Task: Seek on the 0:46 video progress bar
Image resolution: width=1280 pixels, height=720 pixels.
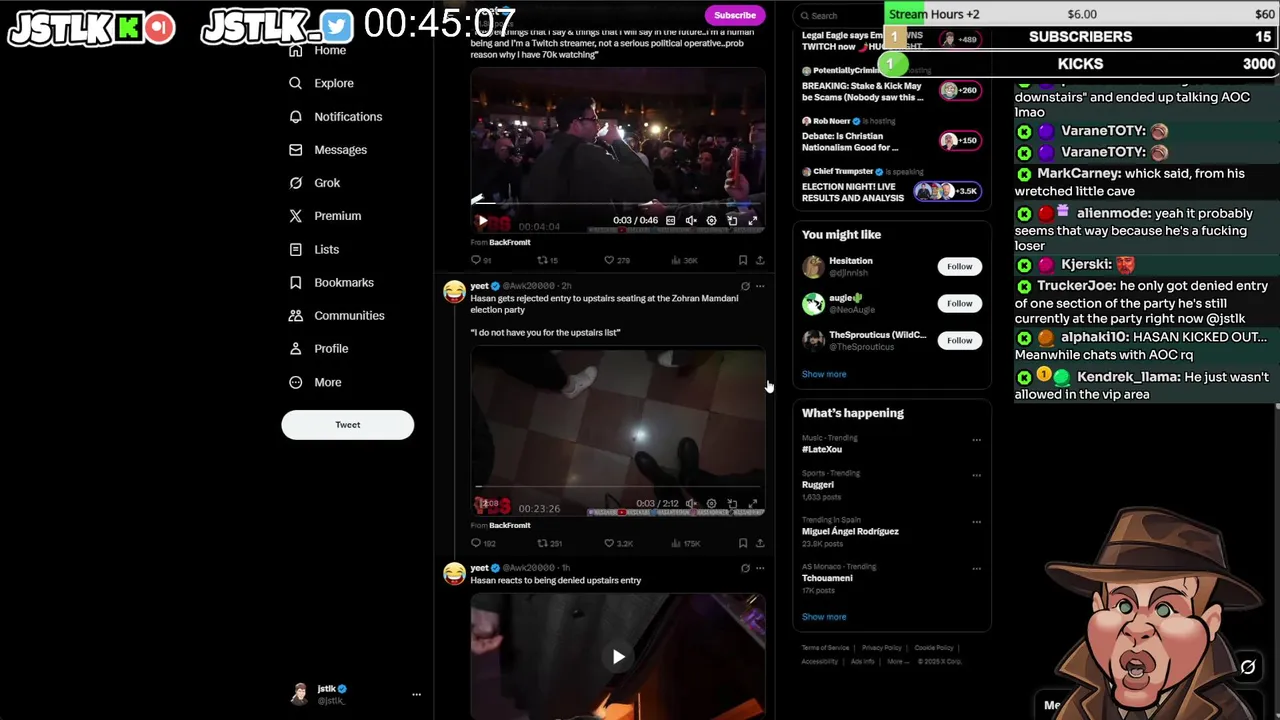Action: click(x=618, y=203)
